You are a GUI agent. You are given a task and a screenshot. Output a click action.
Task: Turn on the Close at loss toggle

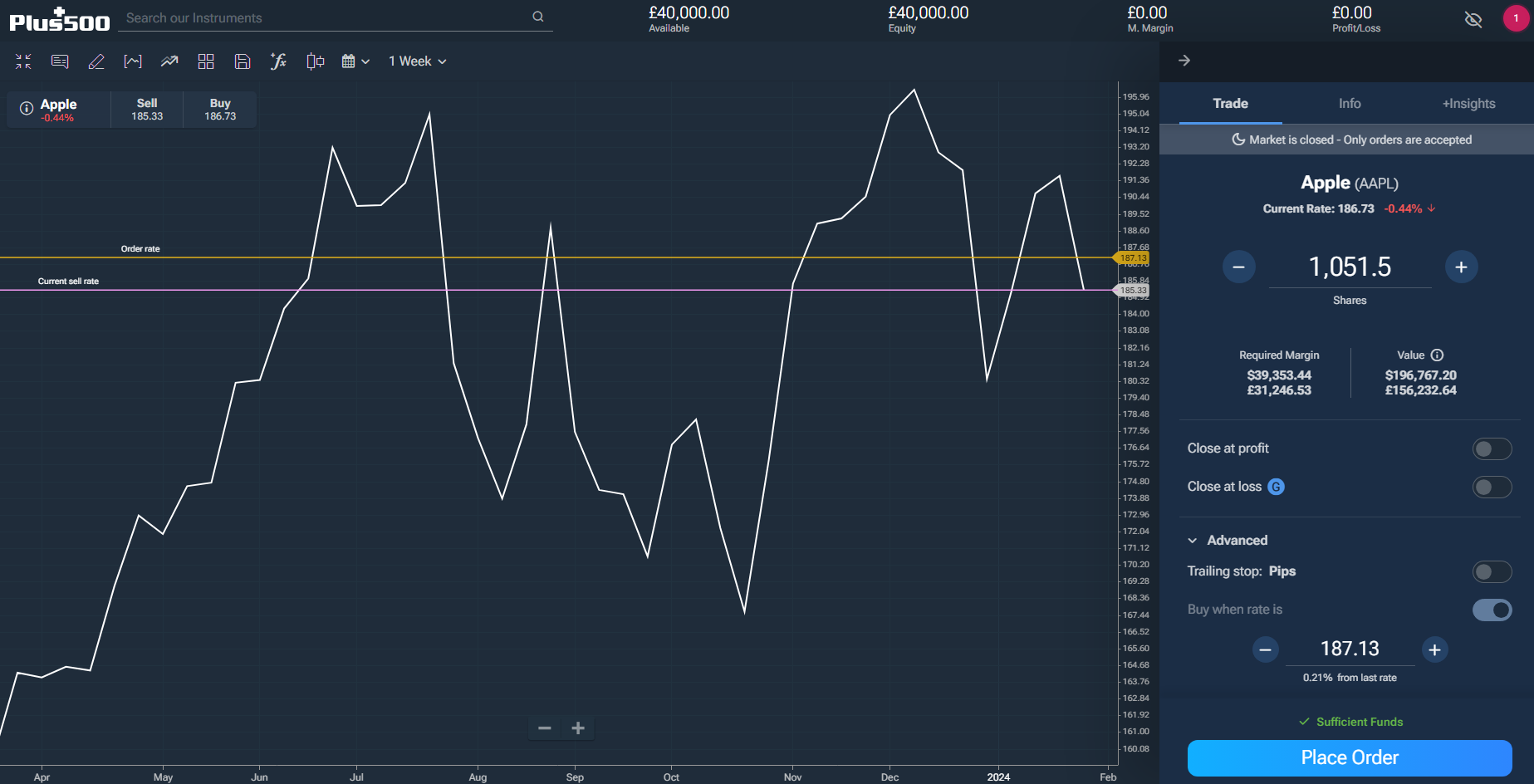click(1492, 488)
